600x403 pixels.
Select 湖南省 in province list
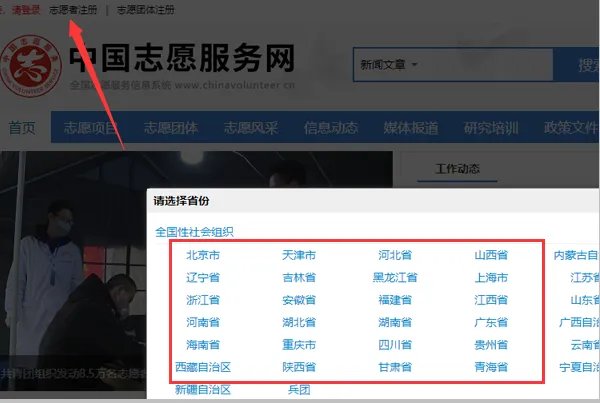[395, 322]
